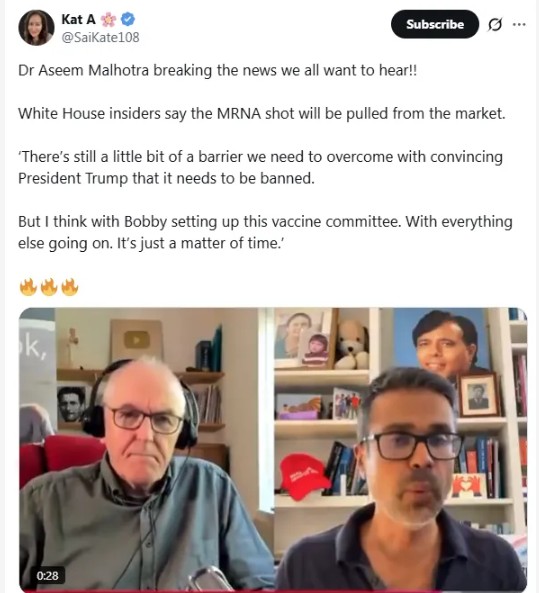Click the 'White House insiders say' sentence
The height and width of the screenshot is (593, 539).
point(262,114)
